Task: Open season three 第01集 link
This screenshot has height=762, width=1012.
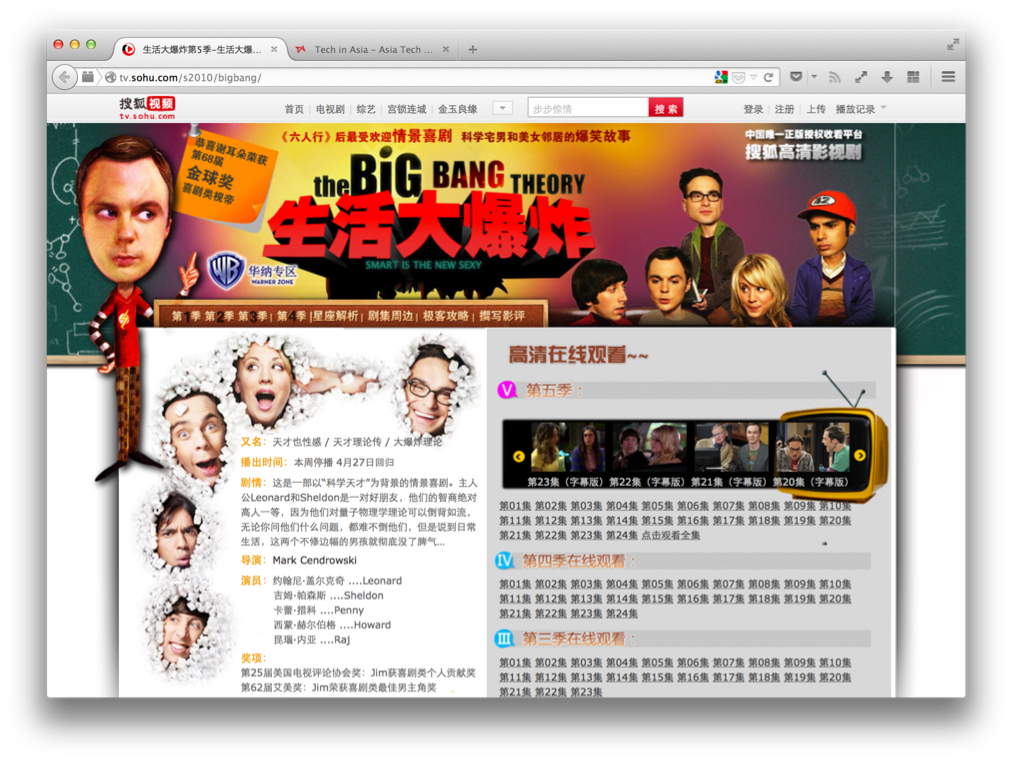Action: pyautogui.click(x=515, y=663)
